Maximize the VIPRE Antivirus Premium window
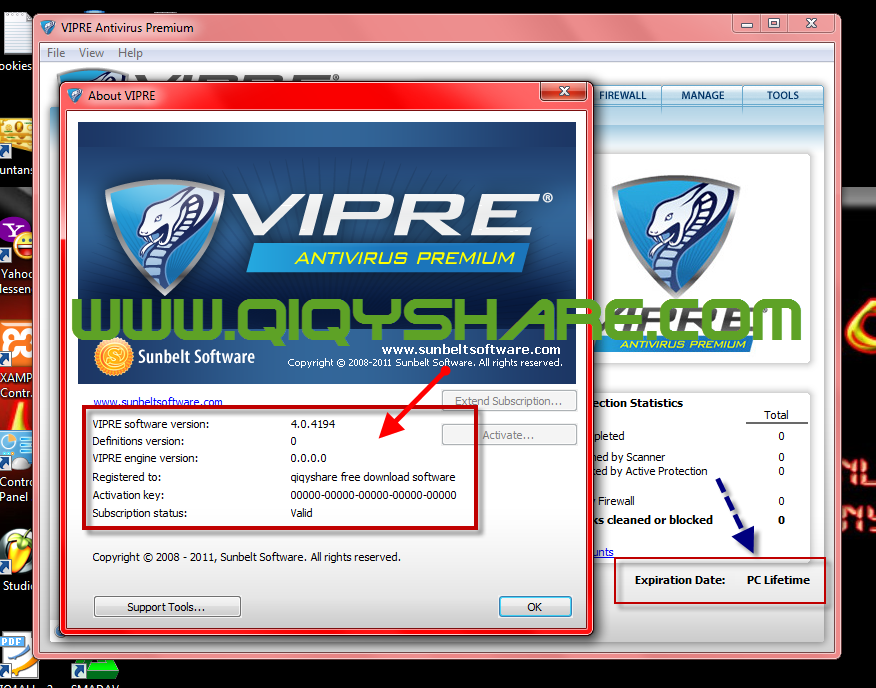Screen dimensions: 876x688 coord(774,24)
